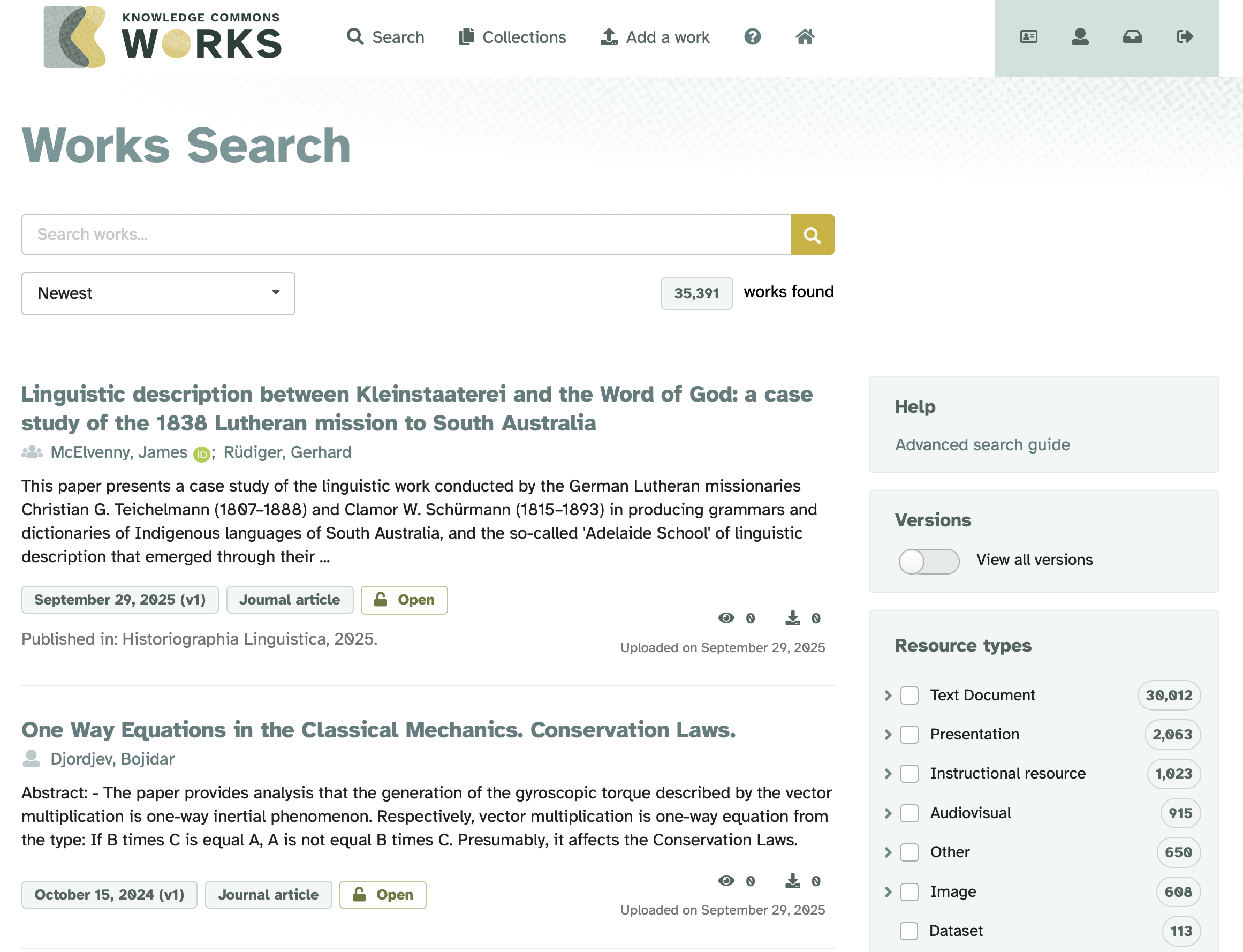
Task: Click James McElvenny's ORCID iD badge
Action: (201, 454)
